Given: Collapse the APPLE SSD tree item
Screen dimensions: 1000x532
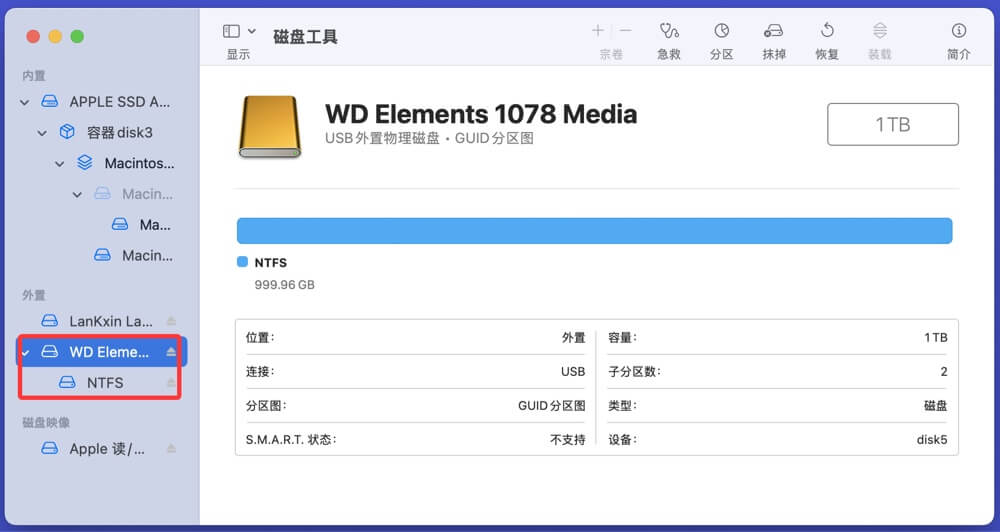Looking at the screenshot, I should coord(25,102).
